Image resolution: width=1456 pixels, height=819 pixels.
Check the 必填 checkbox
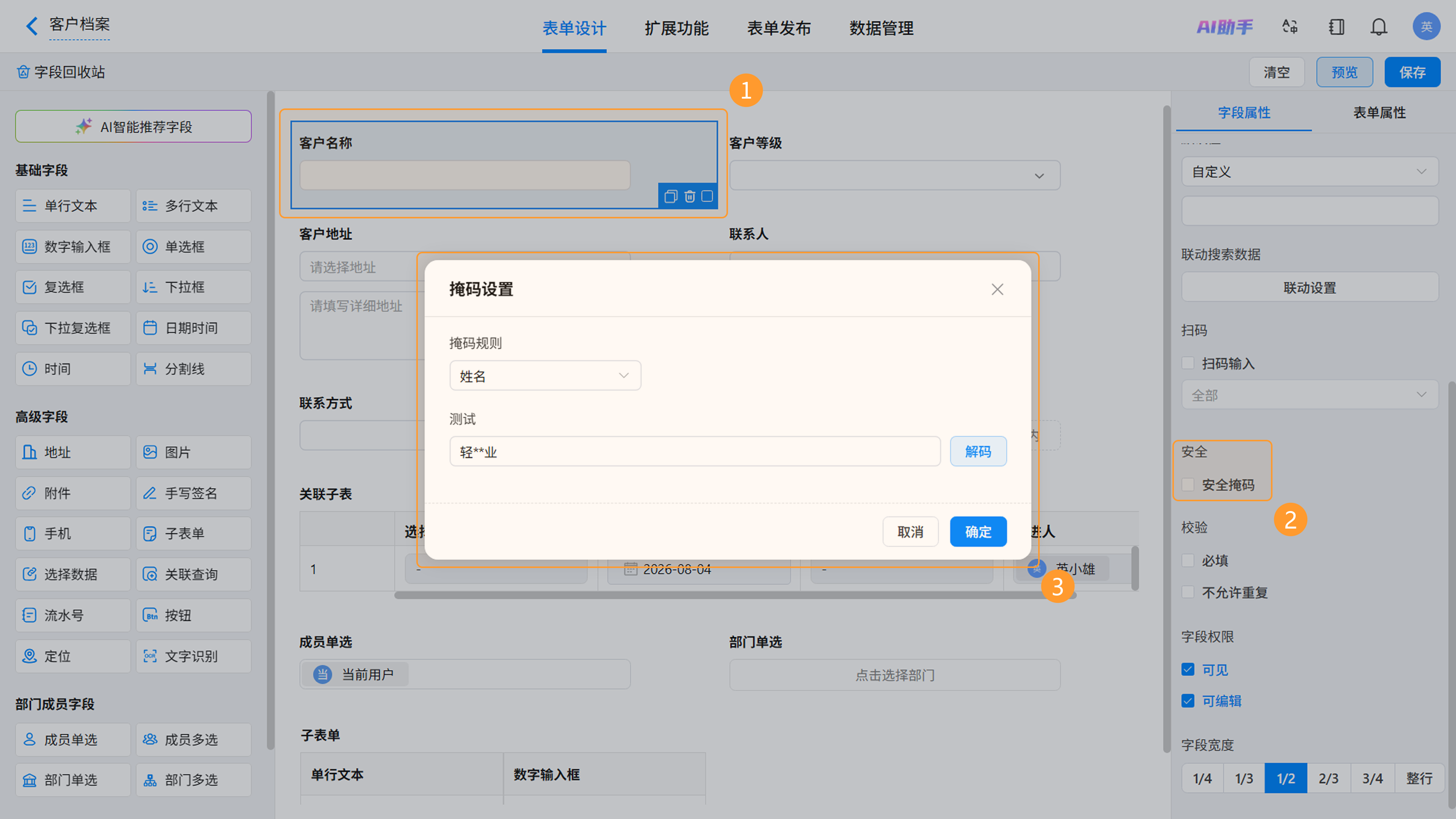[x=1188, y=560]
